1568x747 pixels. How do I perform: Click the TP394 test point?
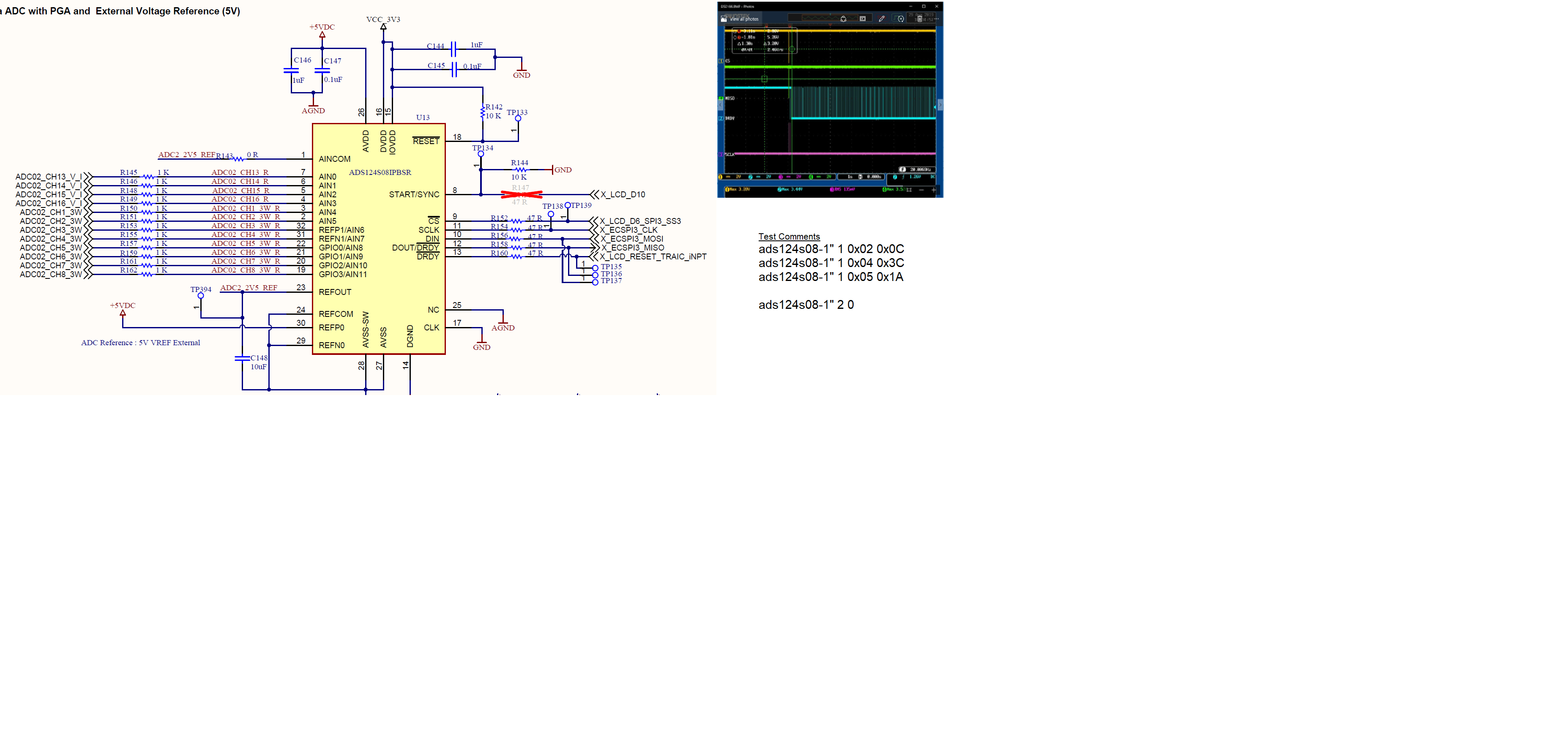tap(201, 295)
